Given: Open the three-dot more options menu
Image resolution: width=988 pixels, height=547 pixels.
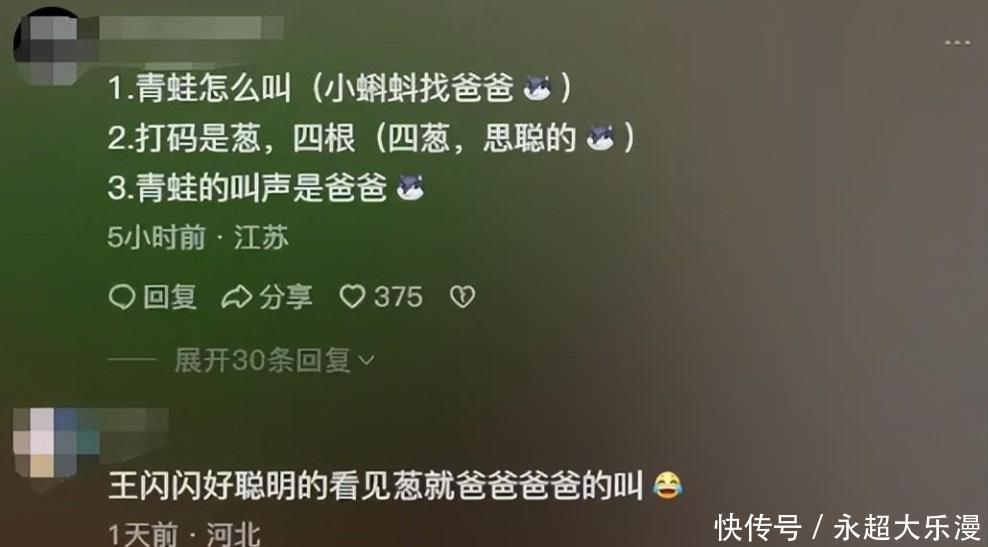Looking at the screenshot, I should click(x=957, y=43).
